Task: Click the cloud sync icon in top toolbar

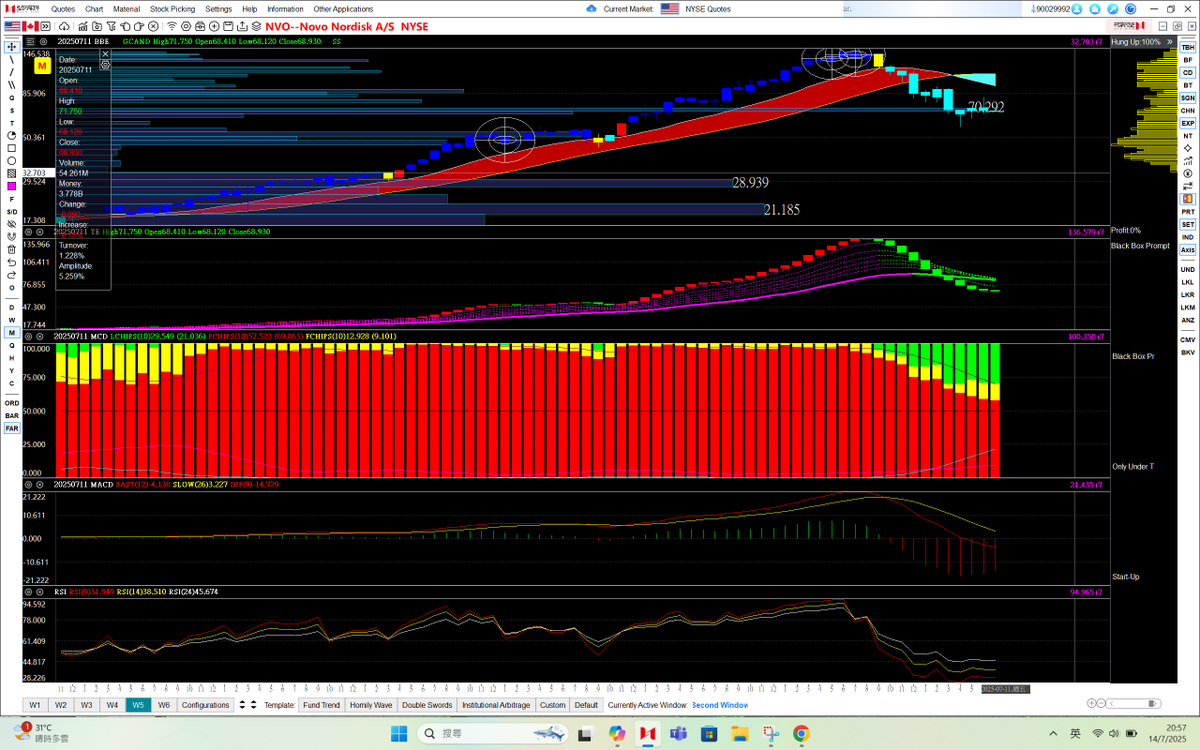Action: 64,26
